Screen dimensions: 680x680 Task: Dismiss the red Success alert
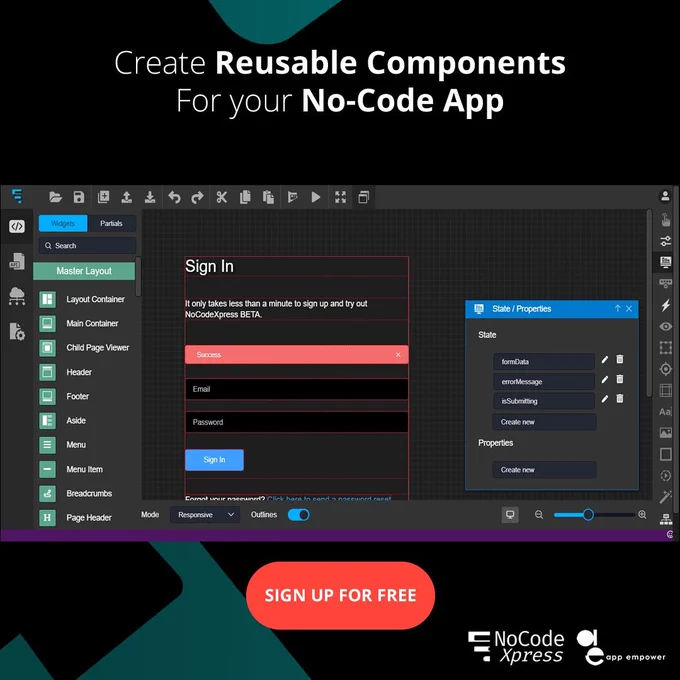(x=398, y=355)
